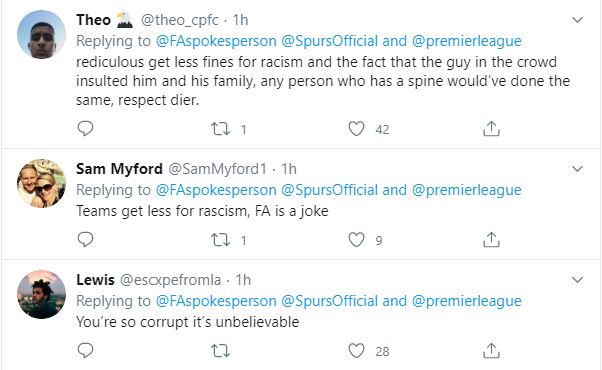Share Theo's tweet

click(491, 129)
